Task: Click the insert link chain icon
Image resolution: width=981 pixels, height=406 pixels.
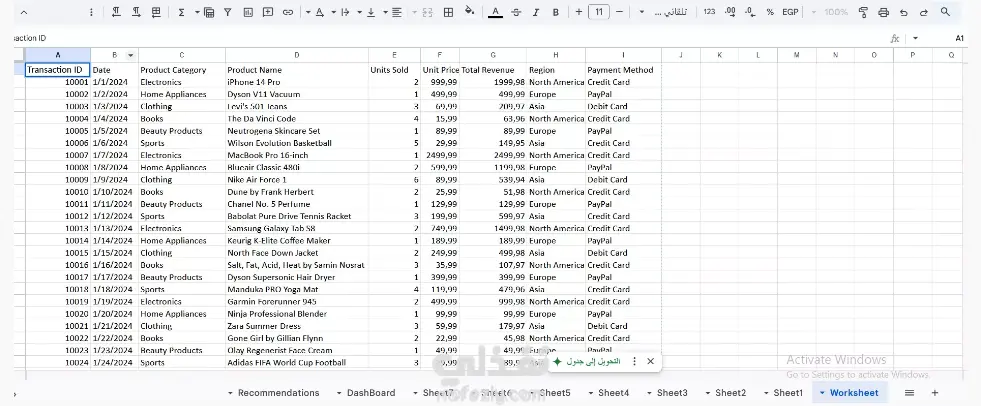Action: (288, 12)
